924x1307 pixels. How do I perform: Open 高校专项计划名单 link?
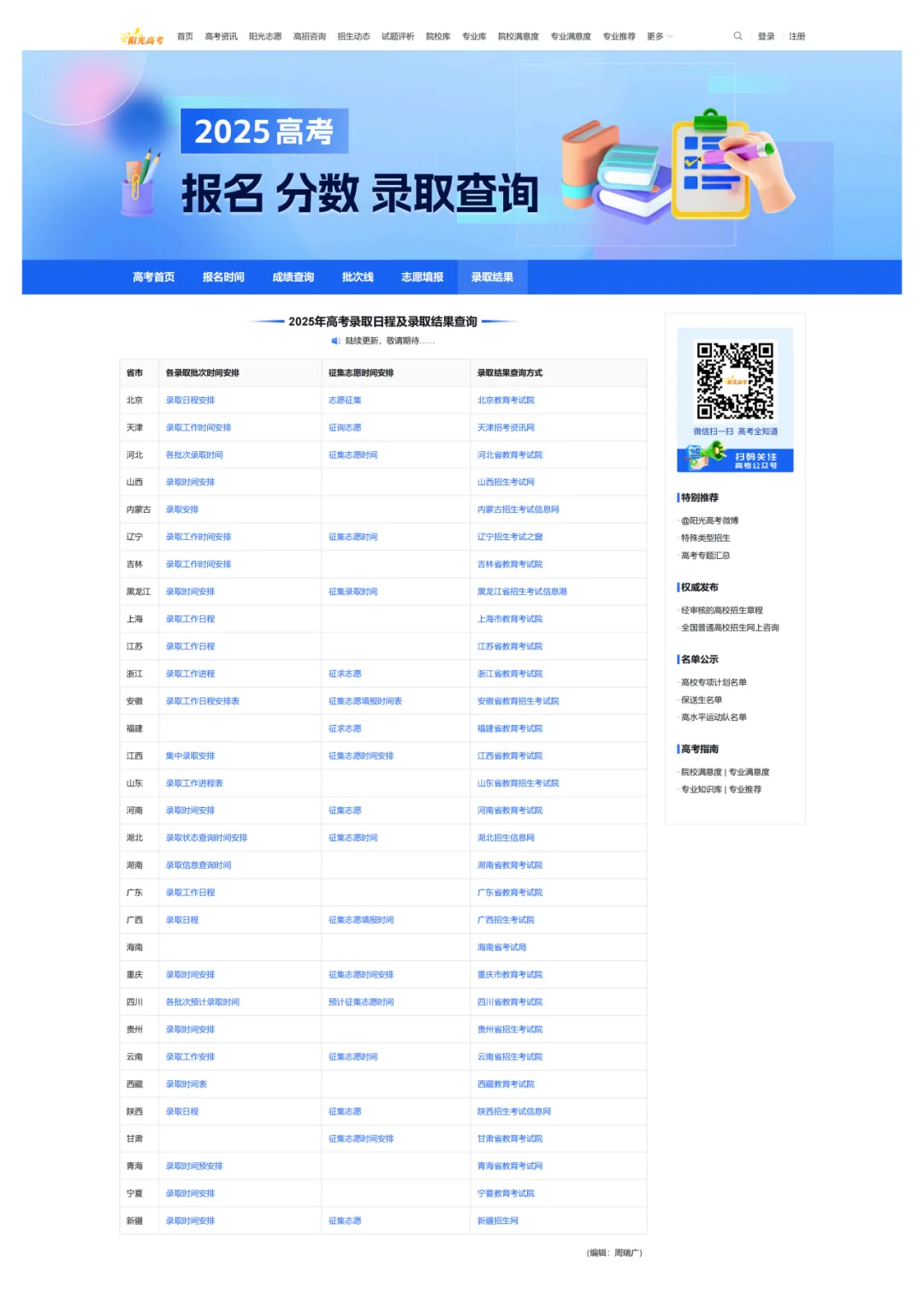pos(714,683)
